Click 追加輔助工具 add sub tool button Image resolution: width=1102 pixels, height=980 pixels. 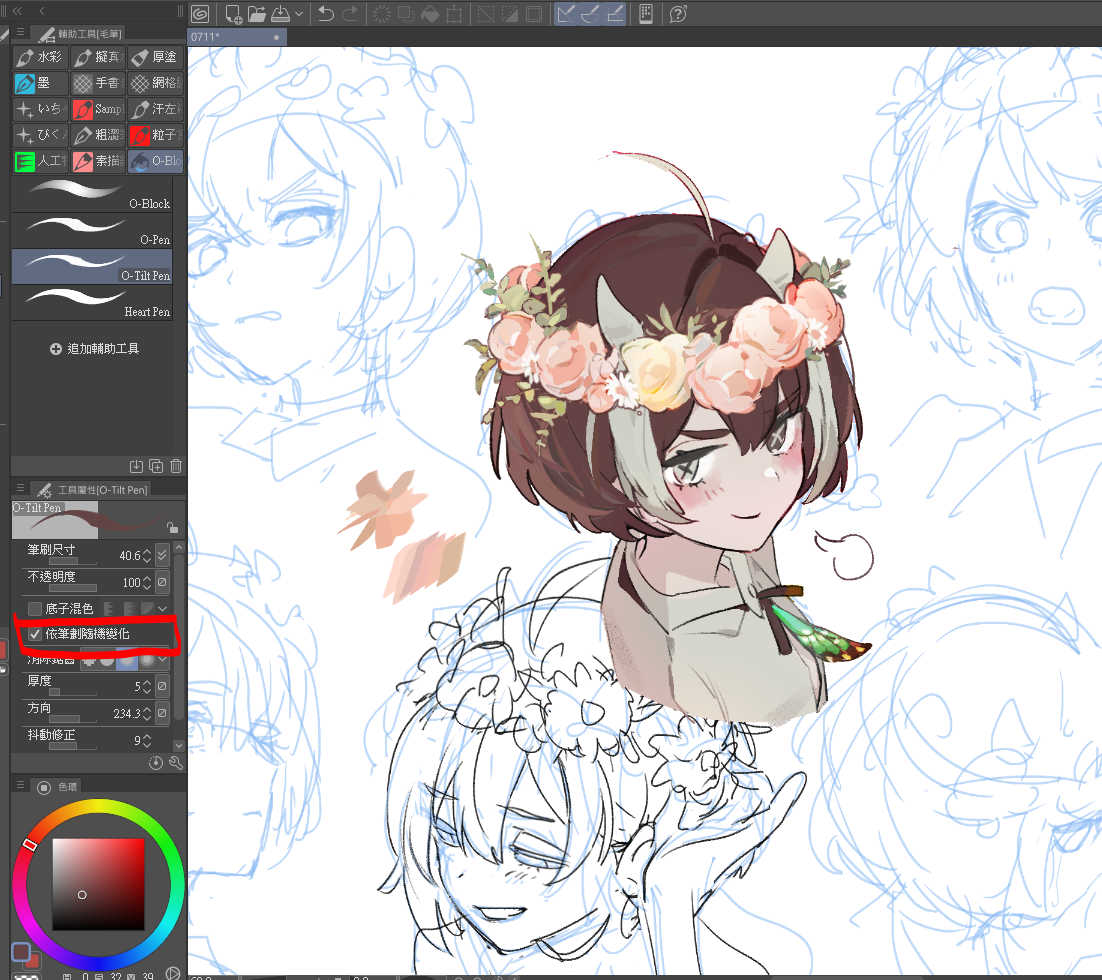95,349
